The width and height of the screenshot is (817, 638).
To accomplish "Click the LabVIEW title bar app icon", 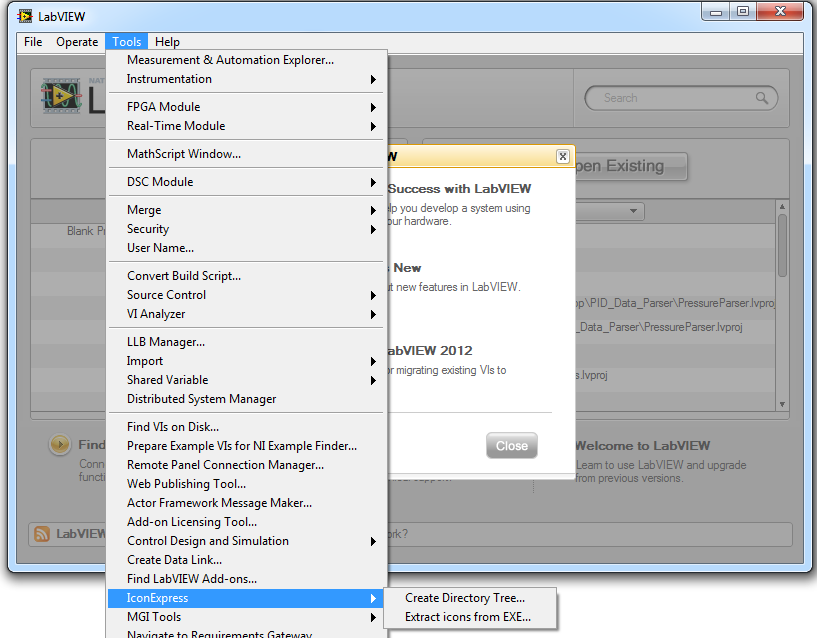I will 24,17.
